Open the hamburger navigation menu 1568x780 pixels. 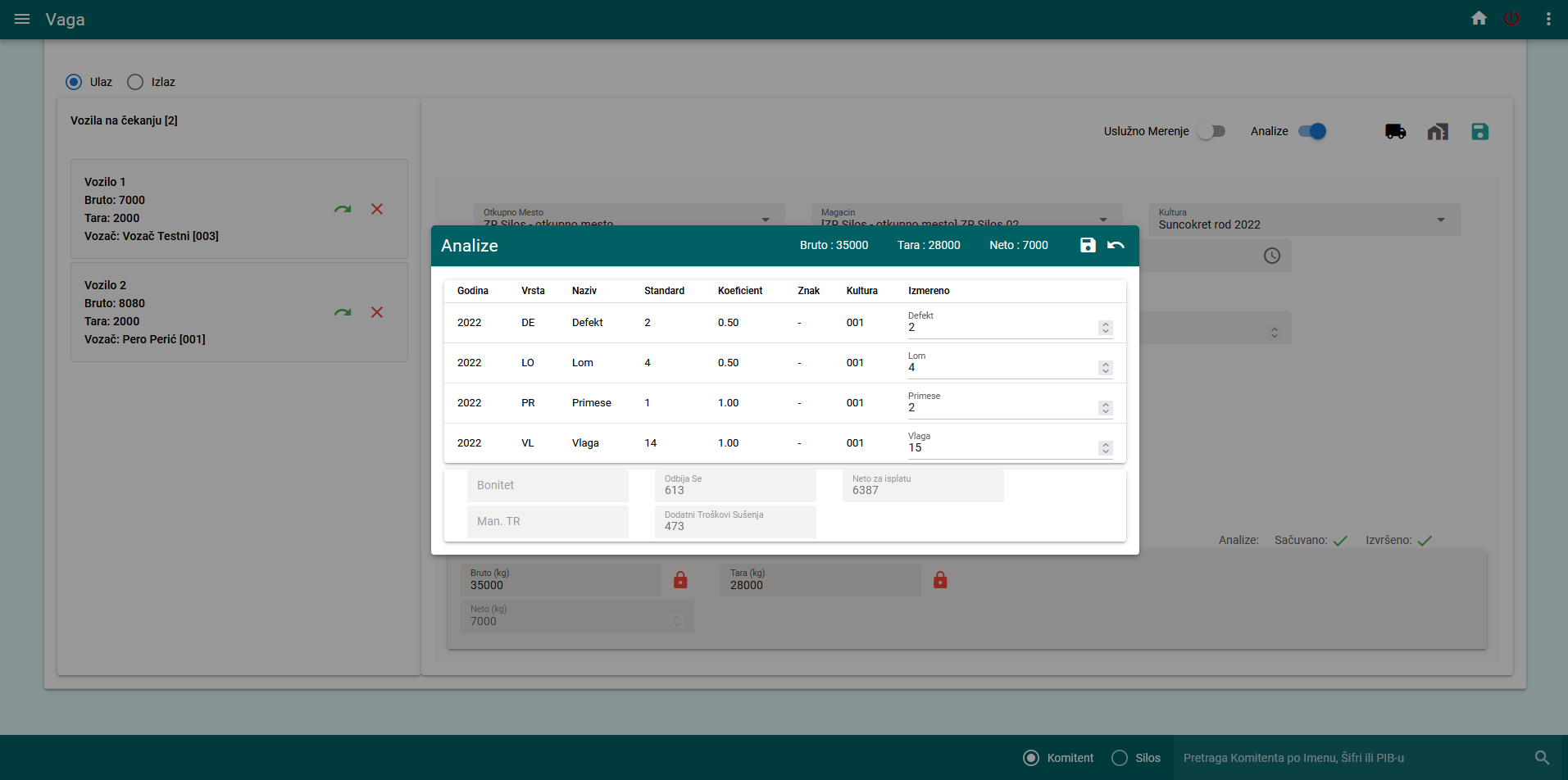(x=21, y=20)
